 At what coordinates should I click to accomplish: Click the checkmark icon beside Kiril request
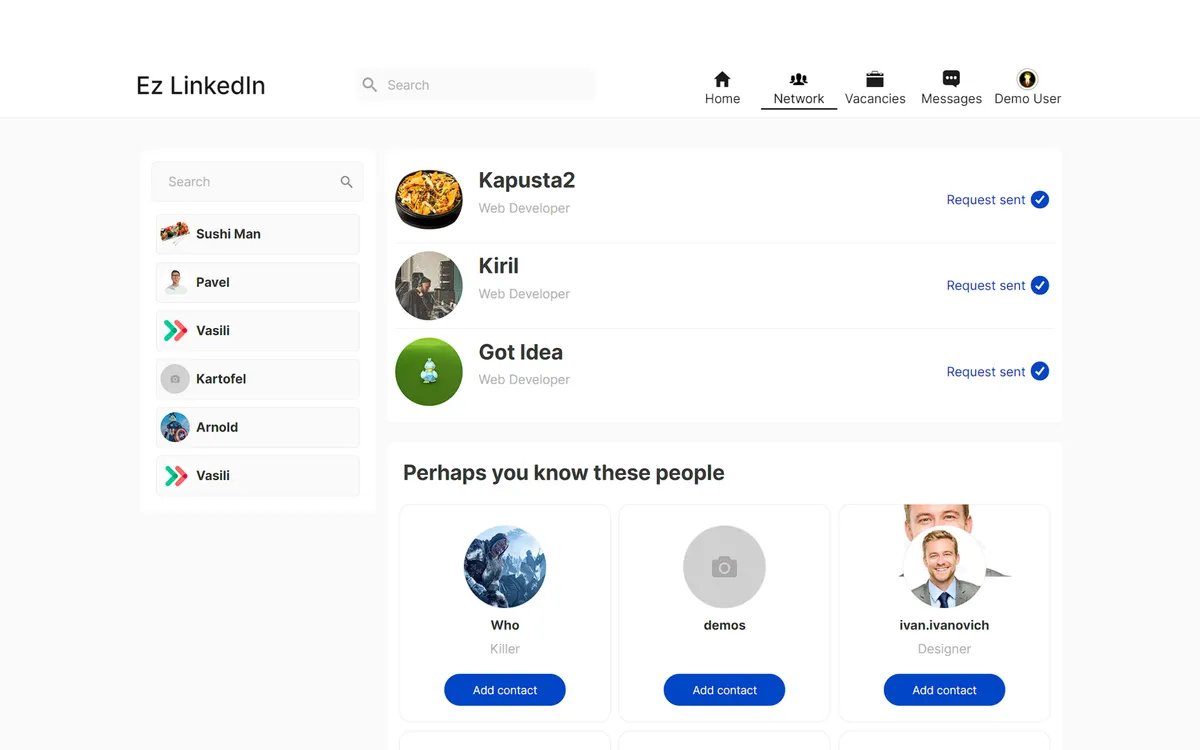1040,286
